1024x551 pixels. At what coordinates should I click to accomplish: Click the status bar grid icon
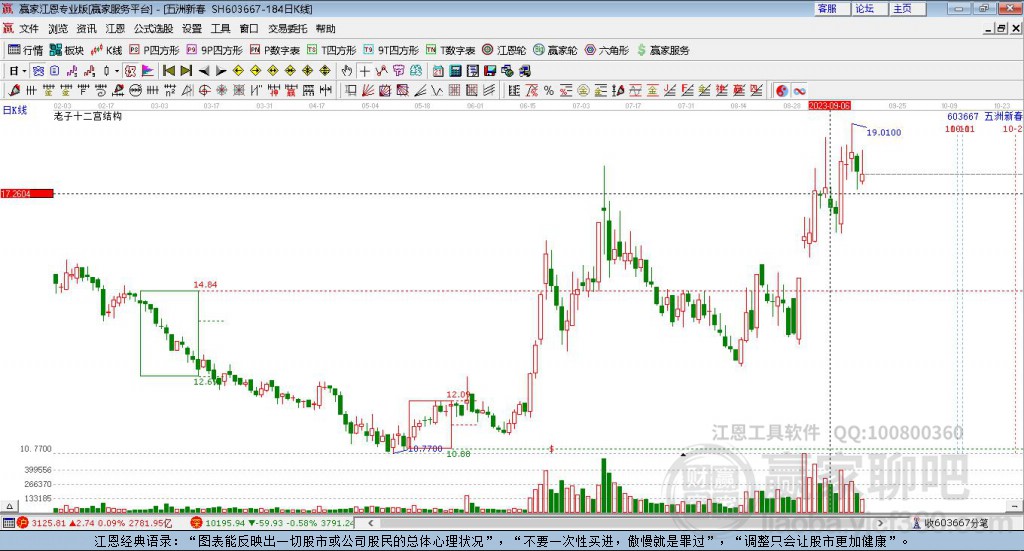tap(8, 523)
